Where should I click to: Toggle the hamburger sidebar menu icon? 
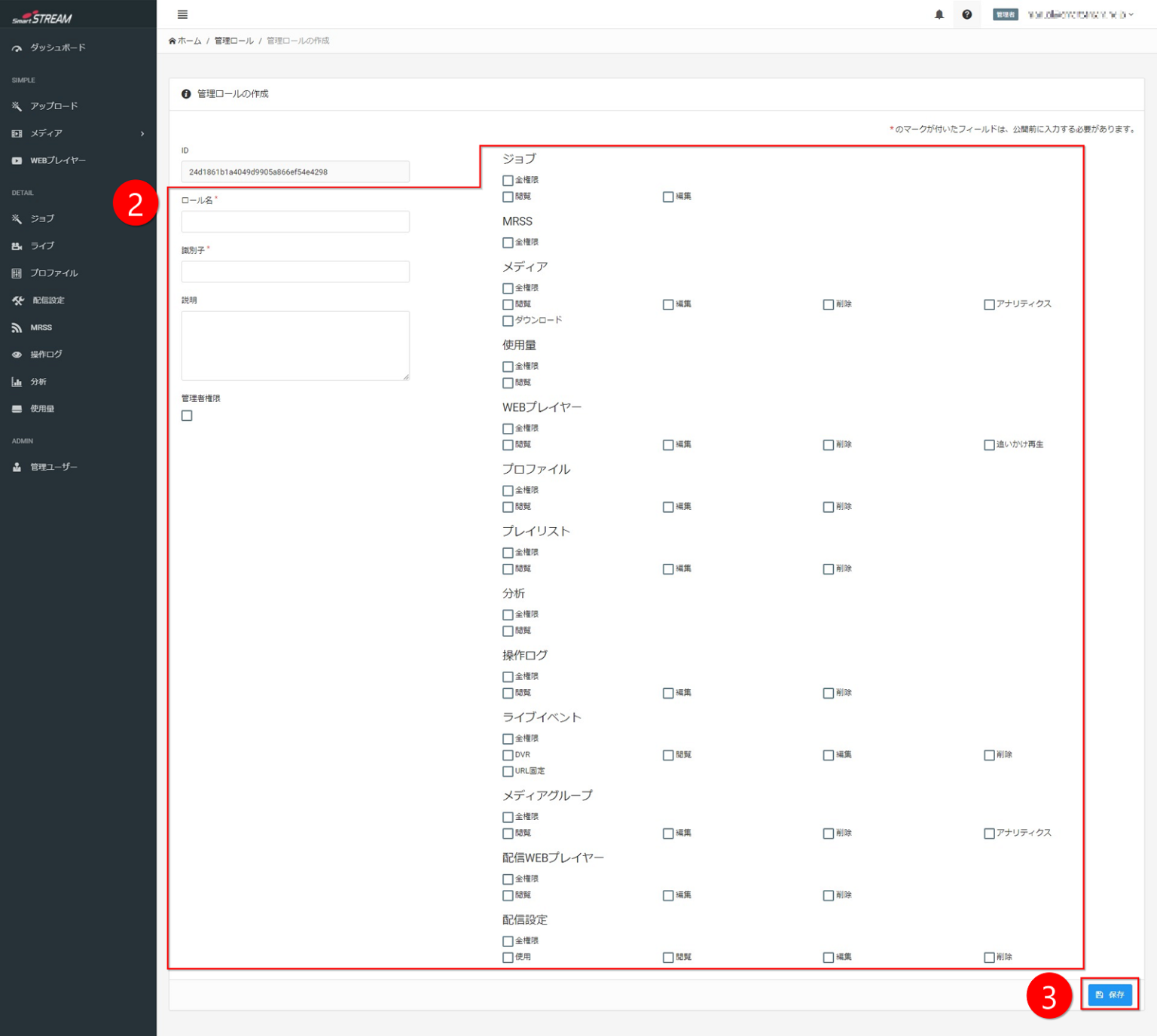pyautogui.click(x=182, y=14)
